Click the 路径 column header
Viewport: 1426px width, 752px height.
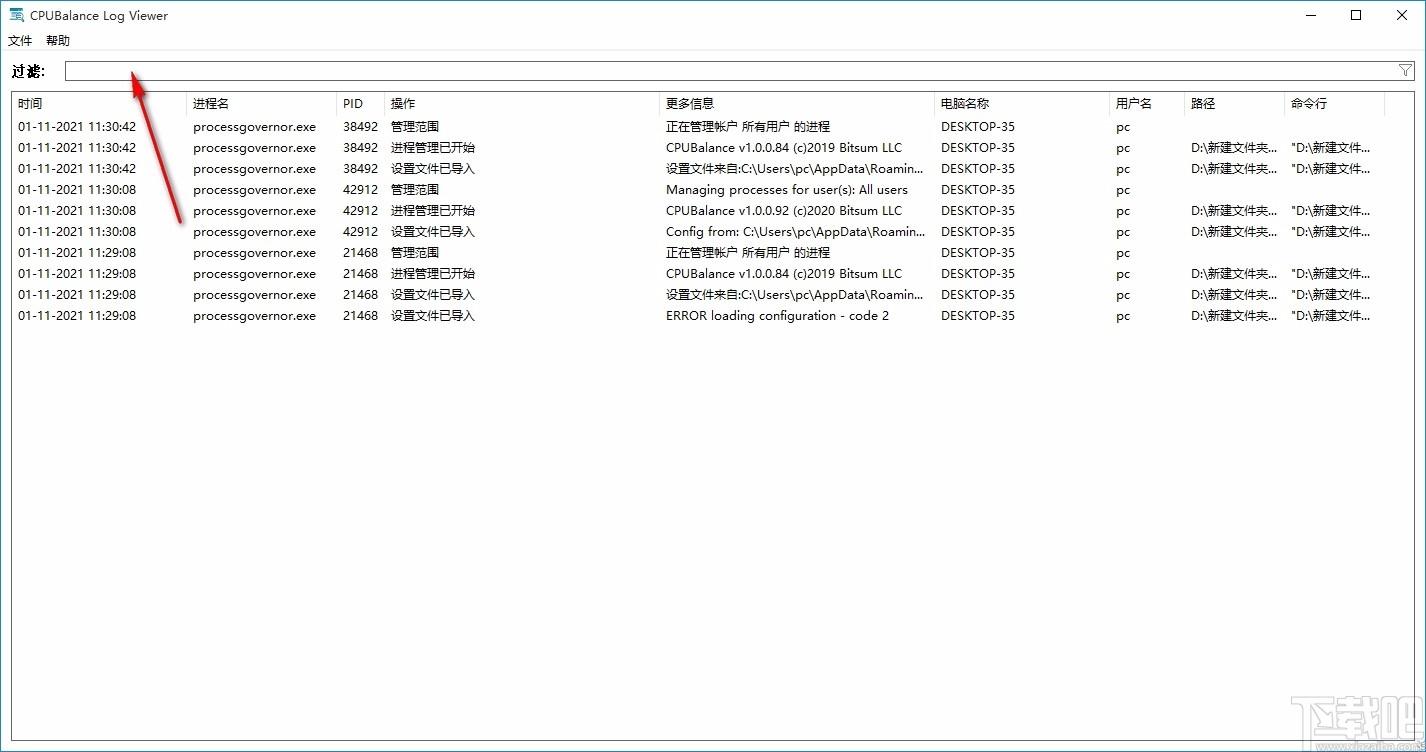(x=1235, y=104)
